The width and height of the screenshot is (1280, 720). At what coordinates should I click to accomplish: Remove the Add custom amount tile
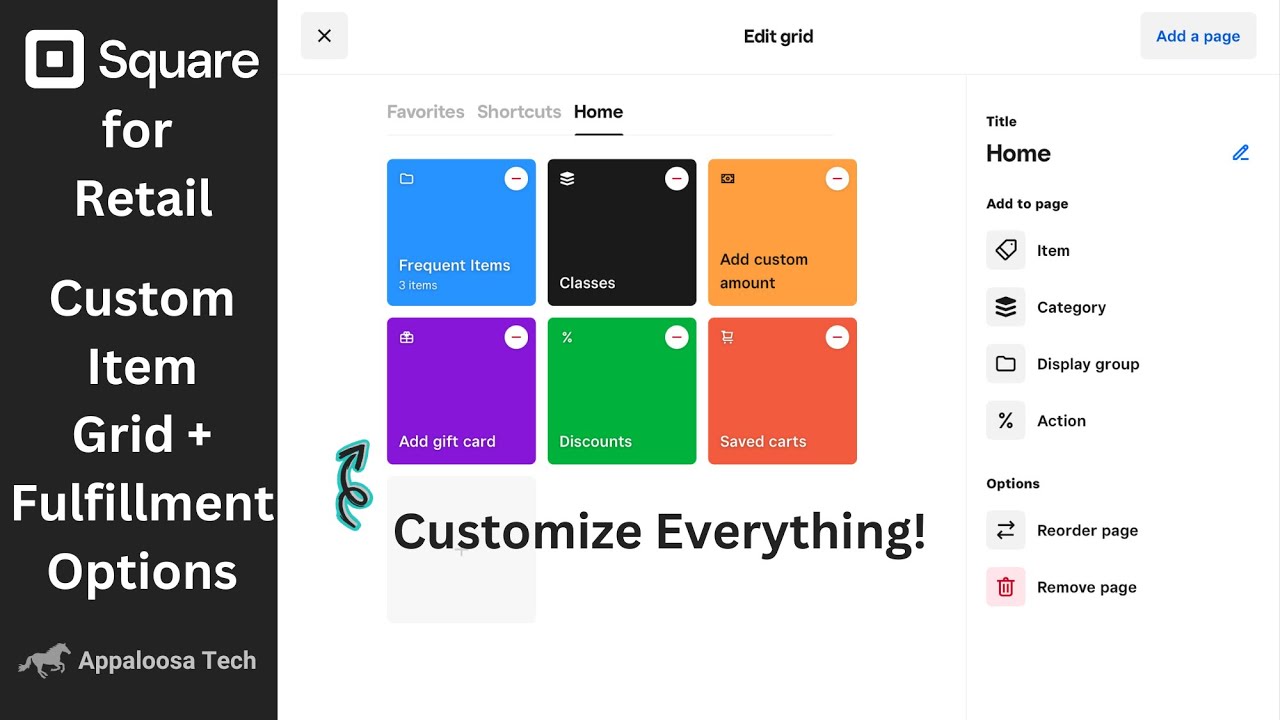837,179
